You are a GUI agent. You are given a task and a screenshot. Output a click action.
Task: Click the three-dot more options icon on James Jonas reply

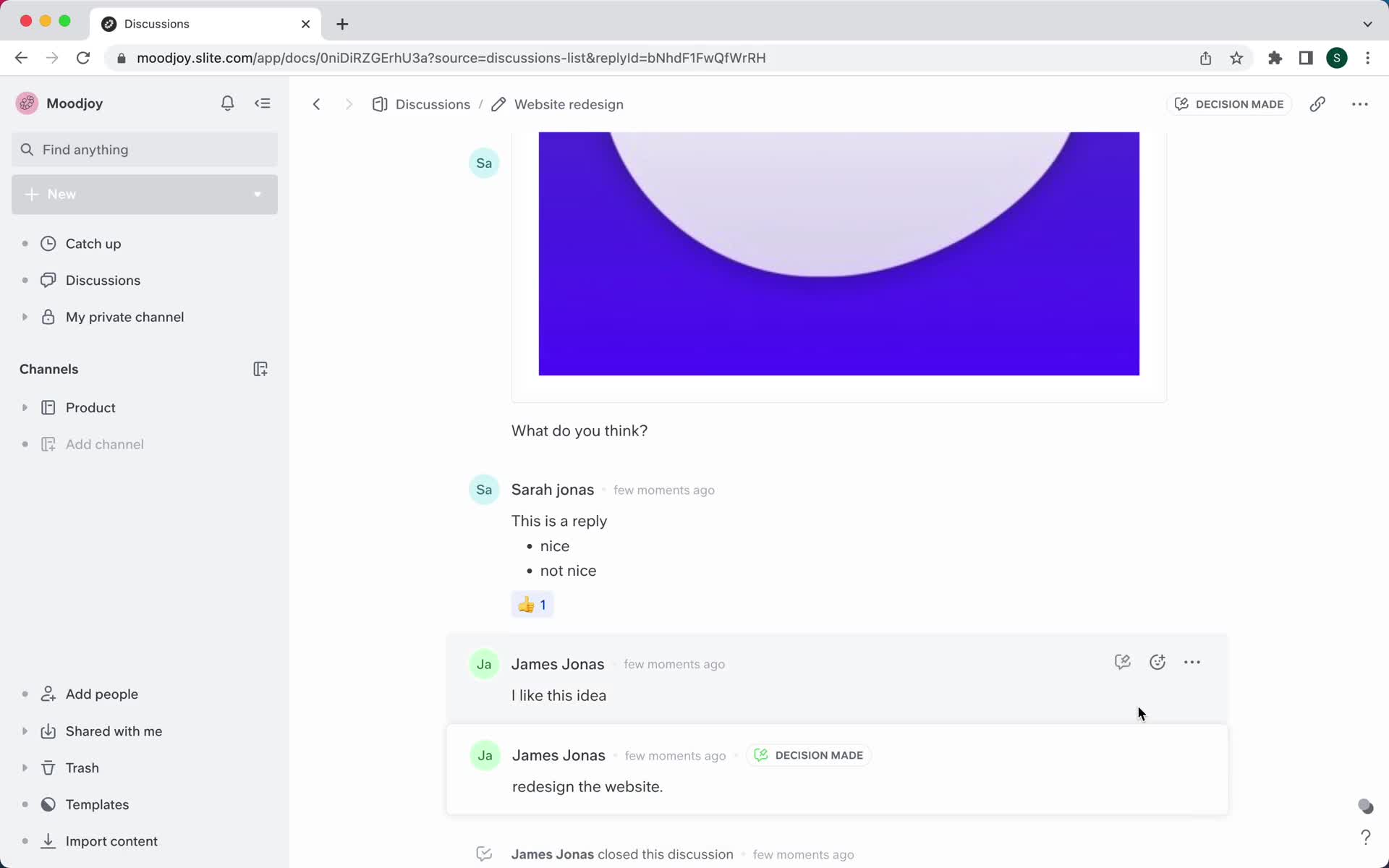1192,662
